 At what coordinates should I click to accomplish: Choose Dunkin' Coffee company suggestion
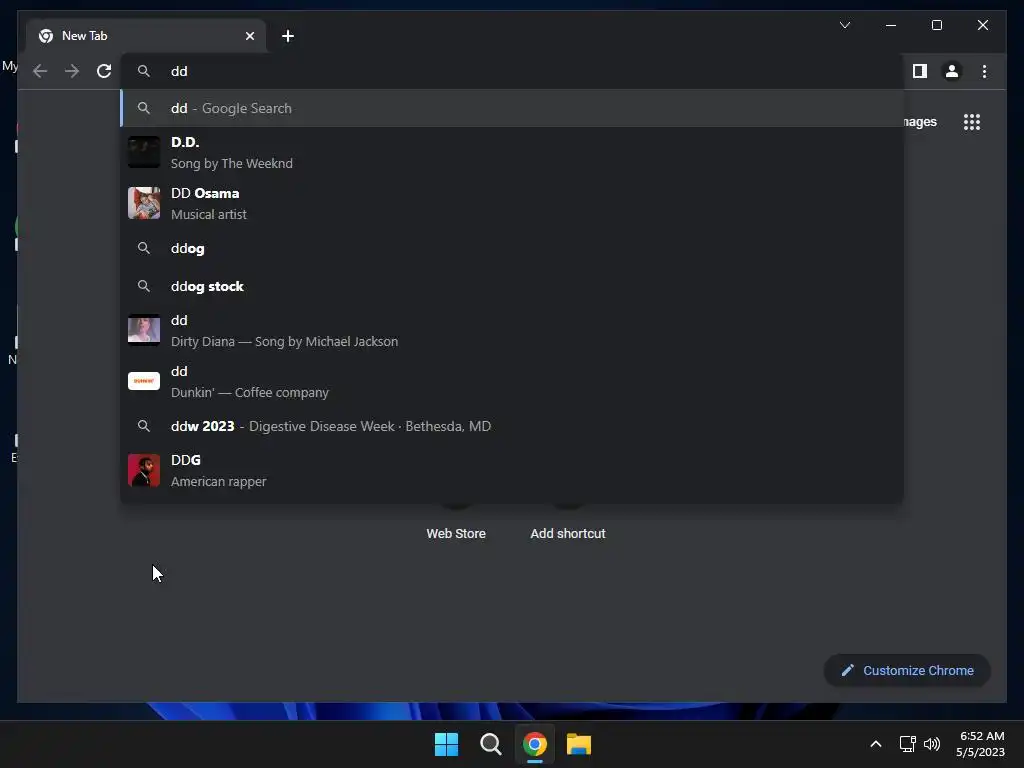[512, 381]
